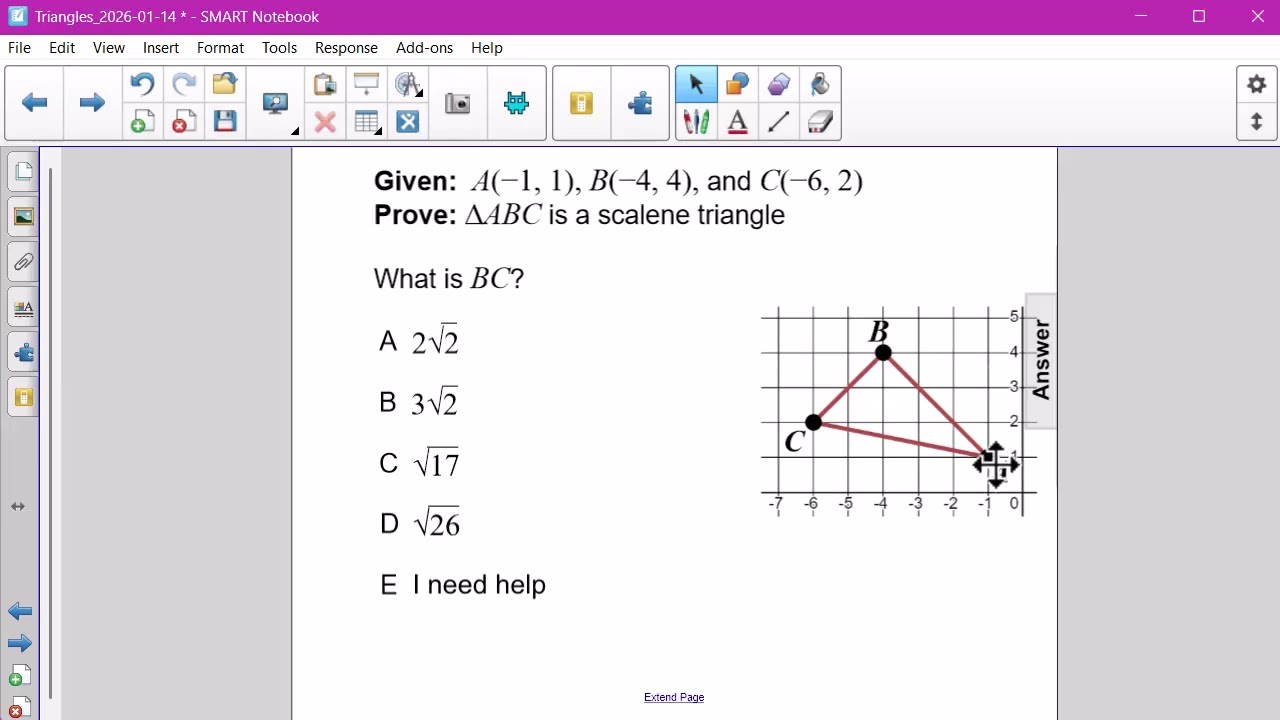Screen dimensions: 1280x720
Task: Open the Insert menu
Action: click(161, 48)
